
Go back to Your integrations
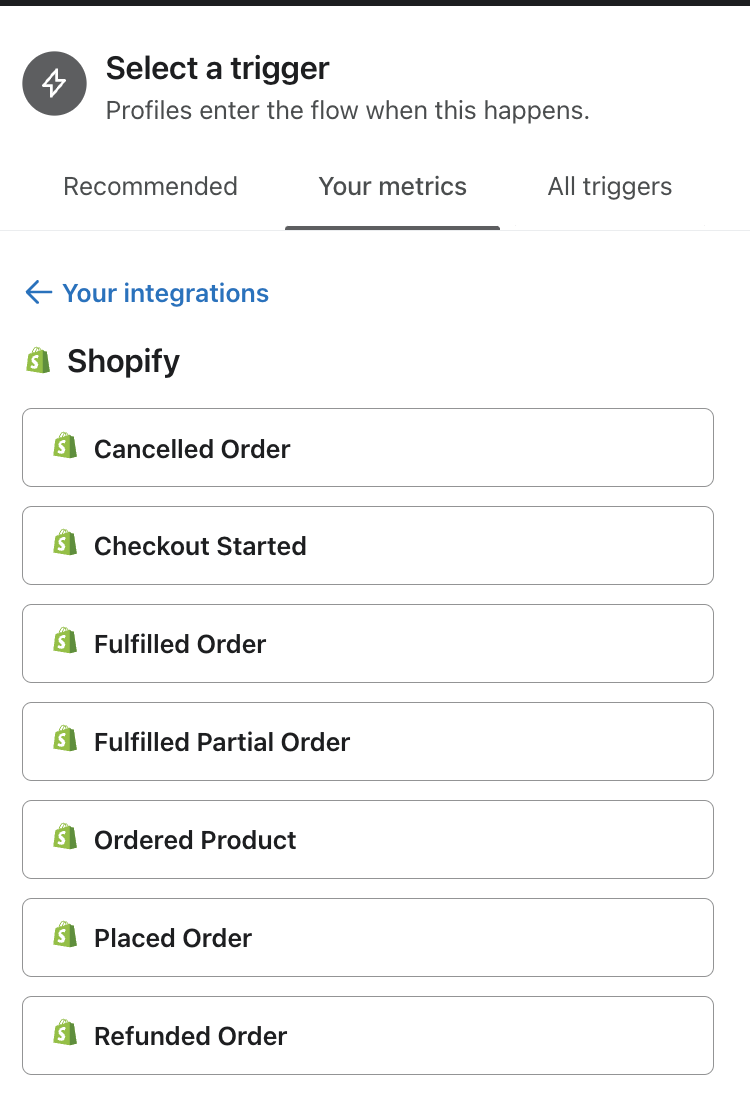[x=165, y=293]
